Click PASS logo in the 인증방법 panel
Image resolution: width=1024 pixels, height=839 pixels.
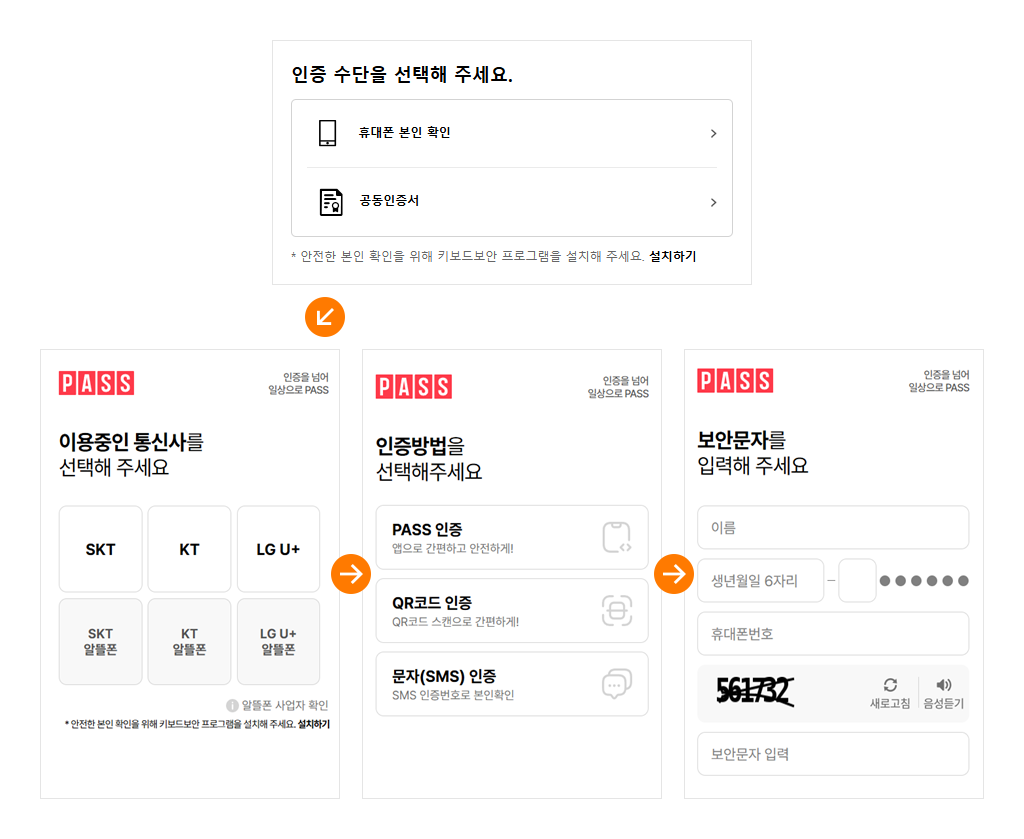click(x=413, y=387)
